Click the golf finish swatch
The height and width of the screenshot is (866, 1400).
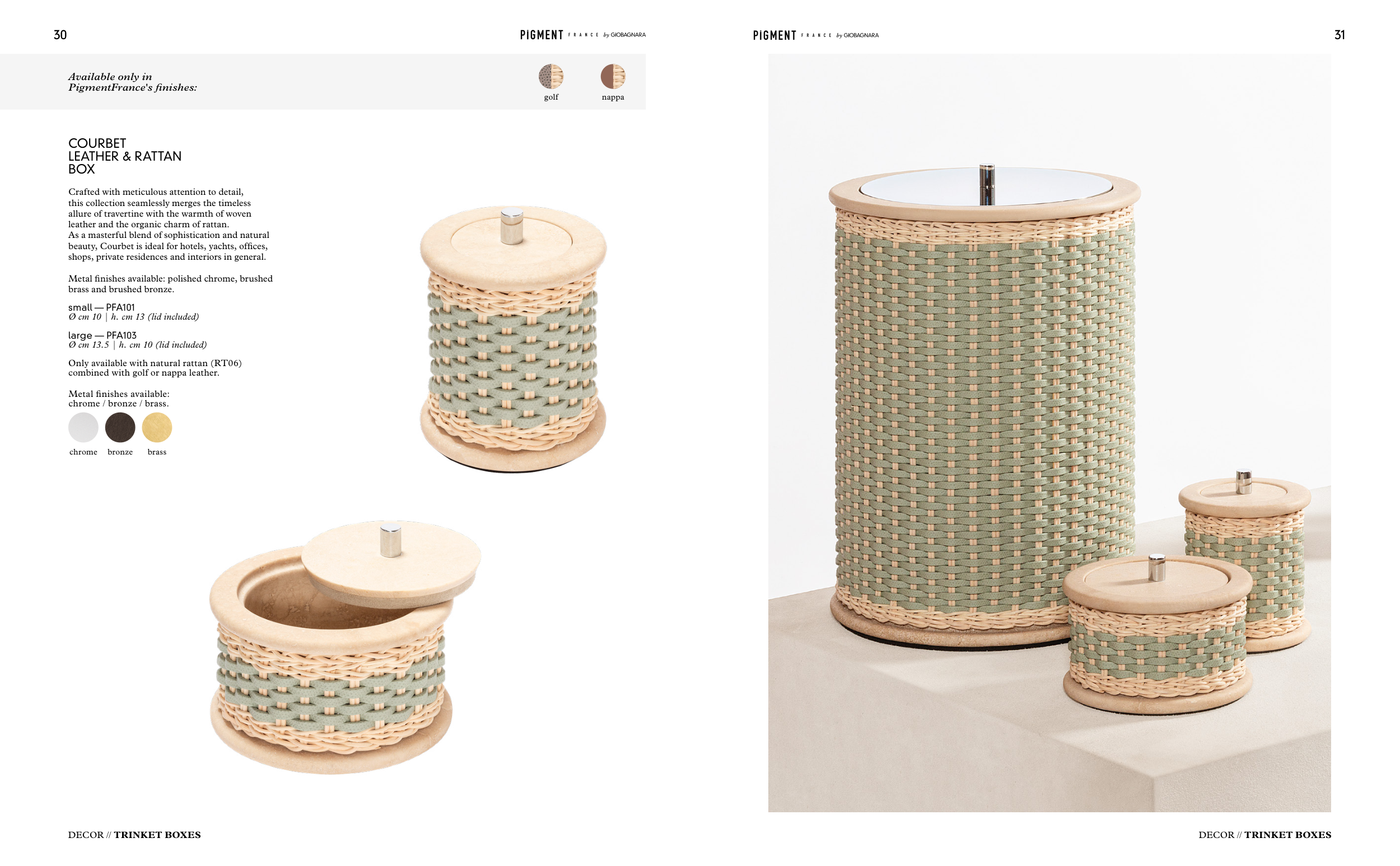coord(550,76)
